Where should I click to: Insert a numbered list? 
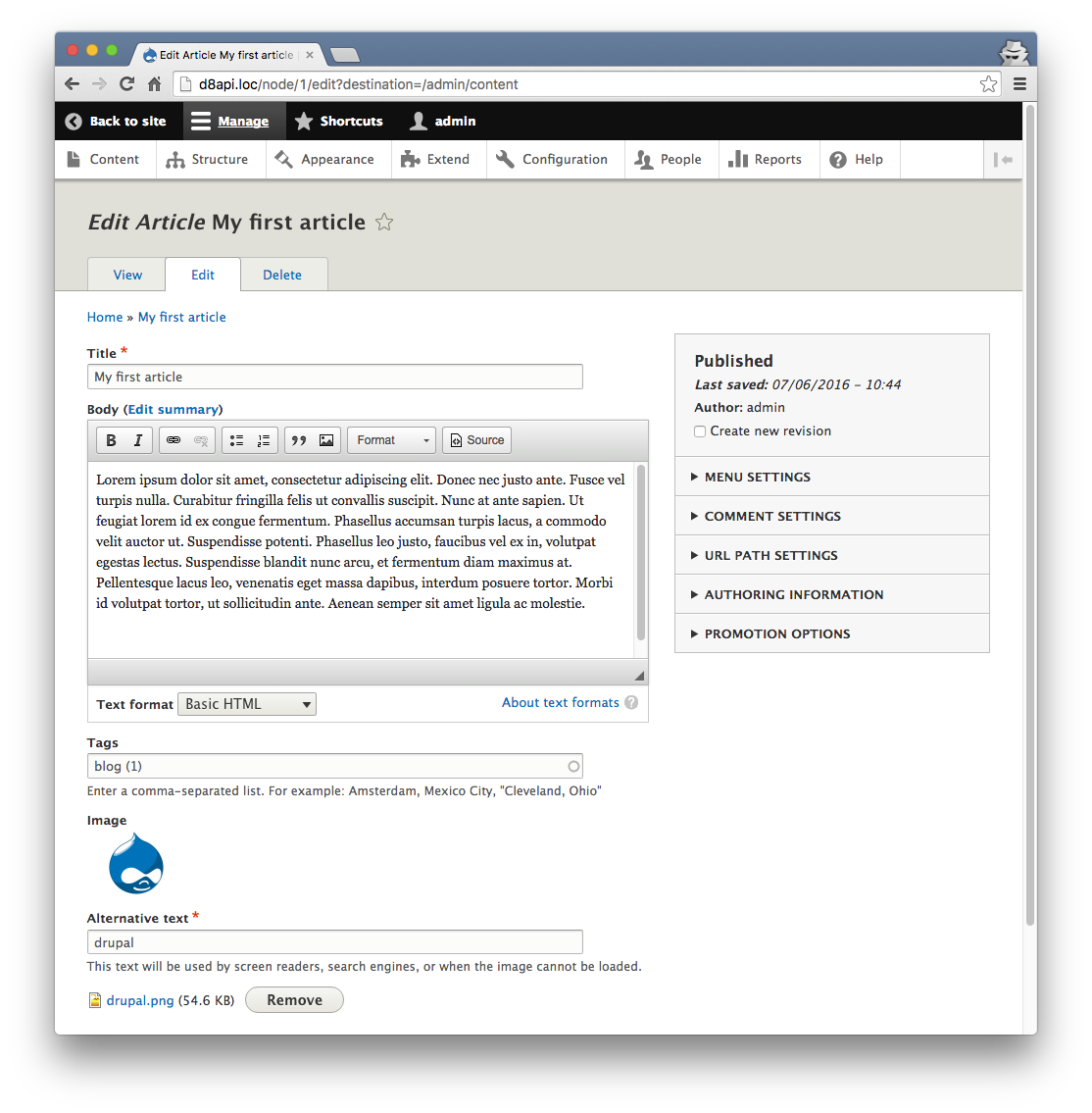pyautogui.click(x=264, y=440)
